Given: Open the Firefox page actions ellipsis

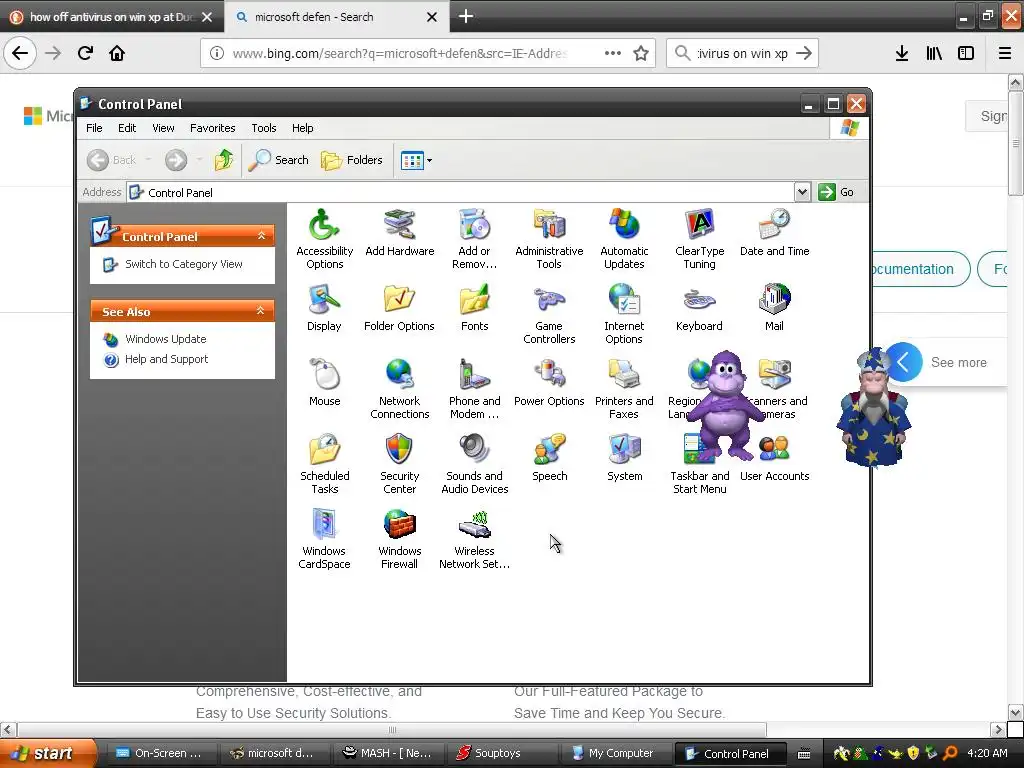Looking at the screenshot, I should 613,53.
